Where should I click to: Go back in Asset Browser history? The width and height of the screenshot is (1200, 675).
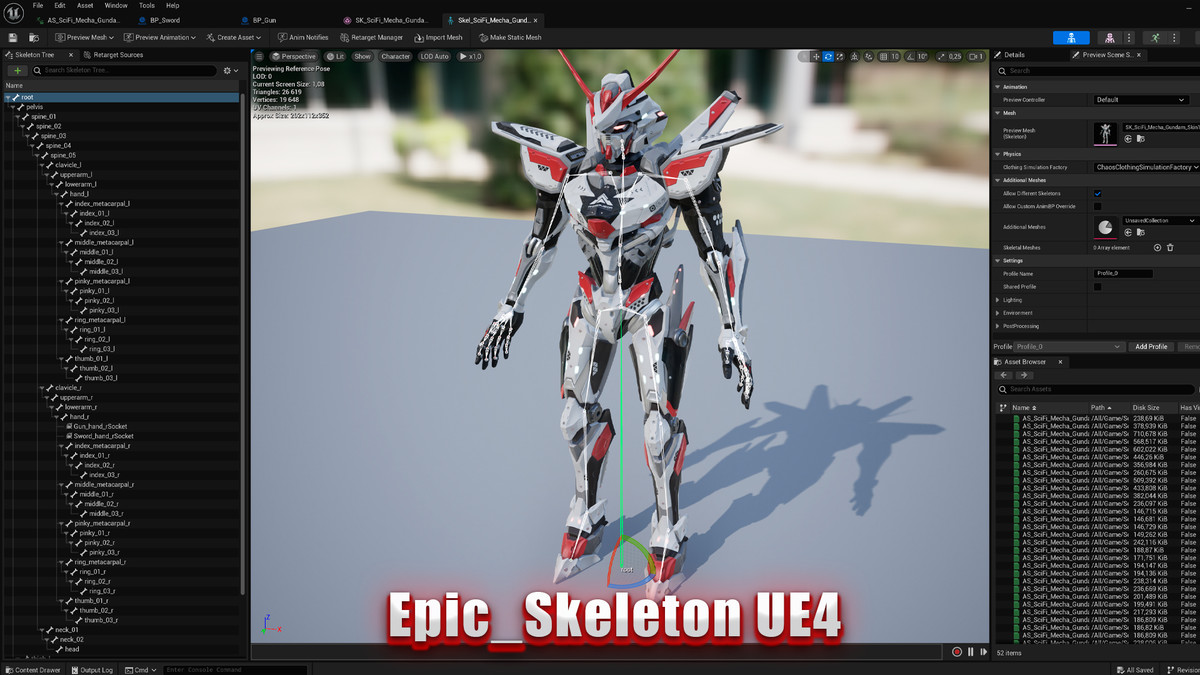[x=1005, y=375]
